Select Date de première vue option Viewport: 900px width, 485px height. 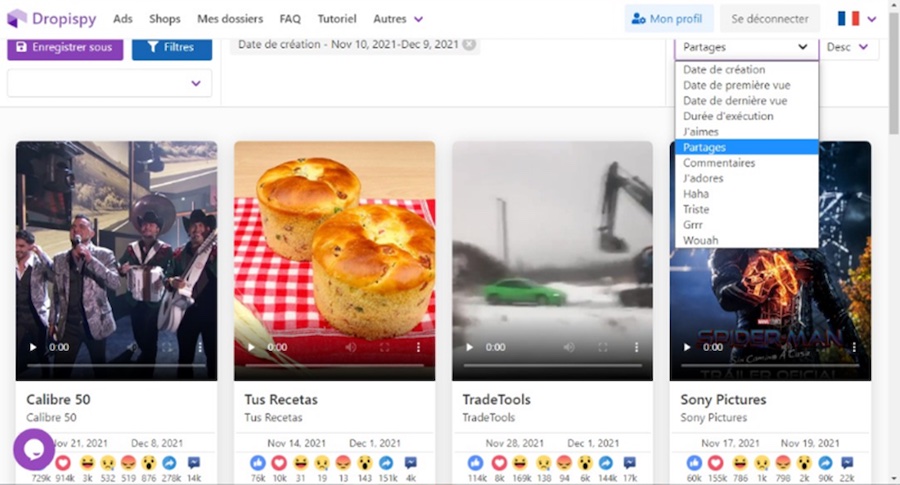(x=746, y=85)
